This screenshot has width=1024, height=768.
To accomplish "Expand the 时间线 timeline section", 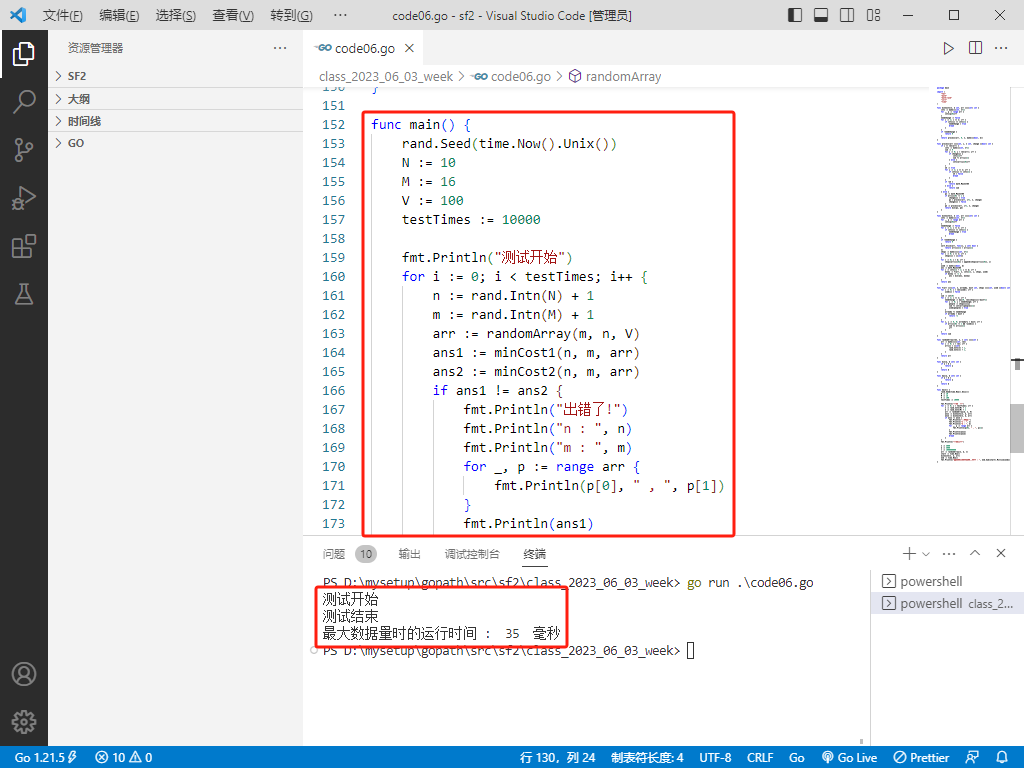I will pyautogui.click(x=175, y=121).
